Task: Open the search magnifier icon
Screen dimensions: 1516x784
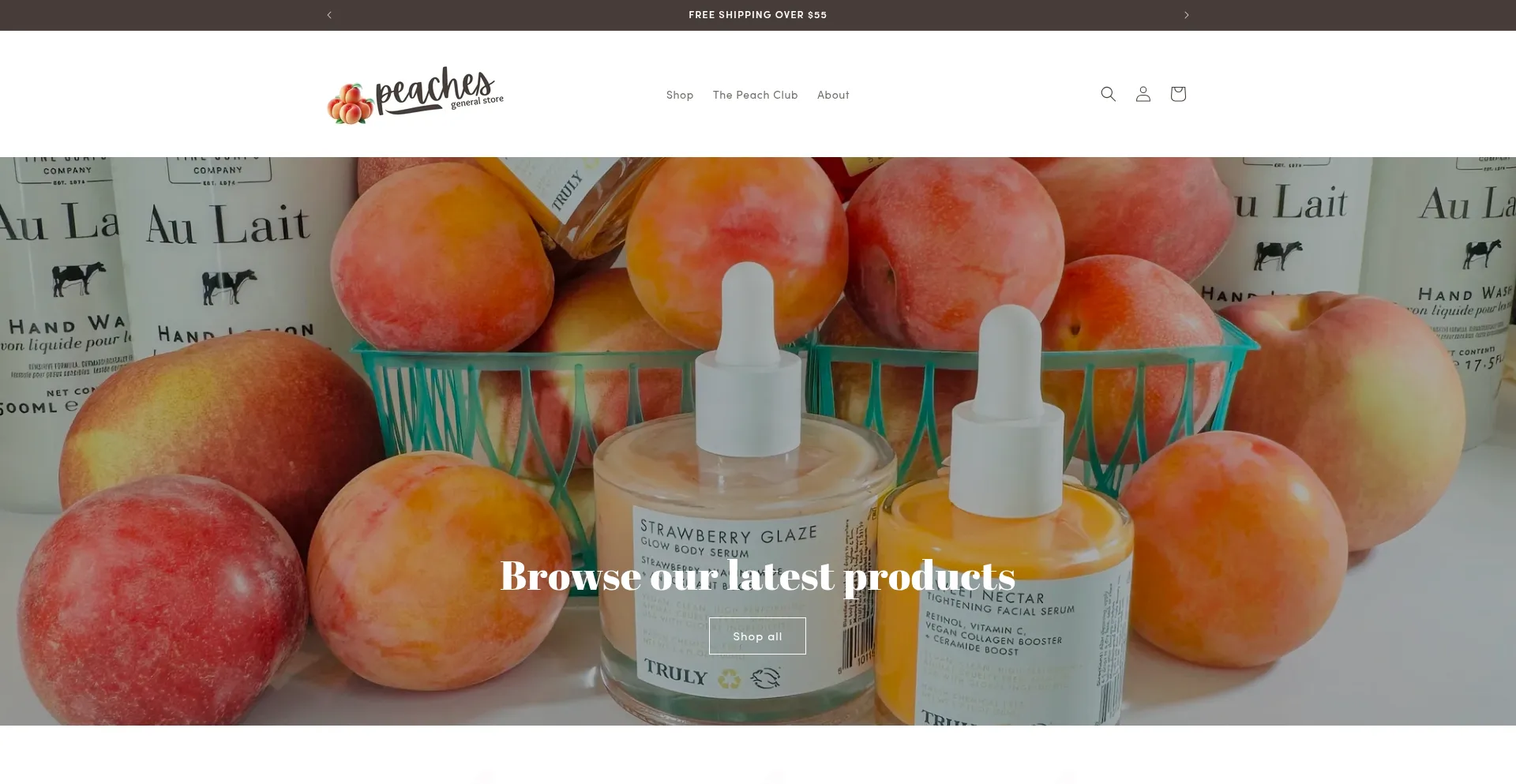Action: (x=1108, y=94)
